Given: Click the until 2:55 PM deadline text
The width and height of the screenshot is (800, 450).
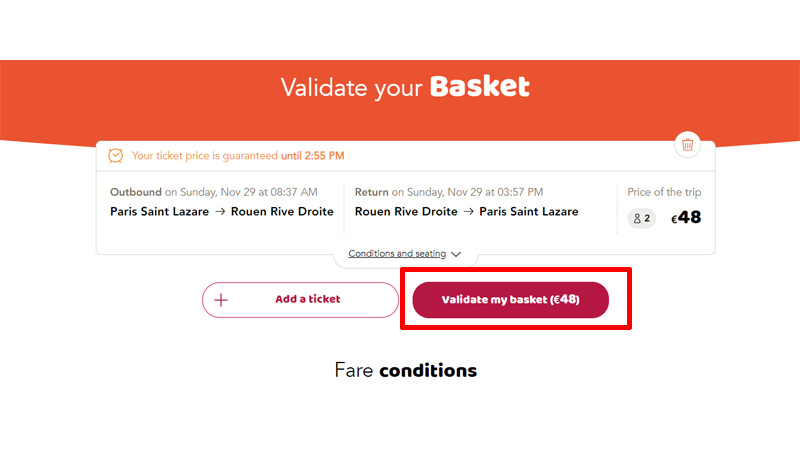Looking at the screenshot, I should 313,156.
